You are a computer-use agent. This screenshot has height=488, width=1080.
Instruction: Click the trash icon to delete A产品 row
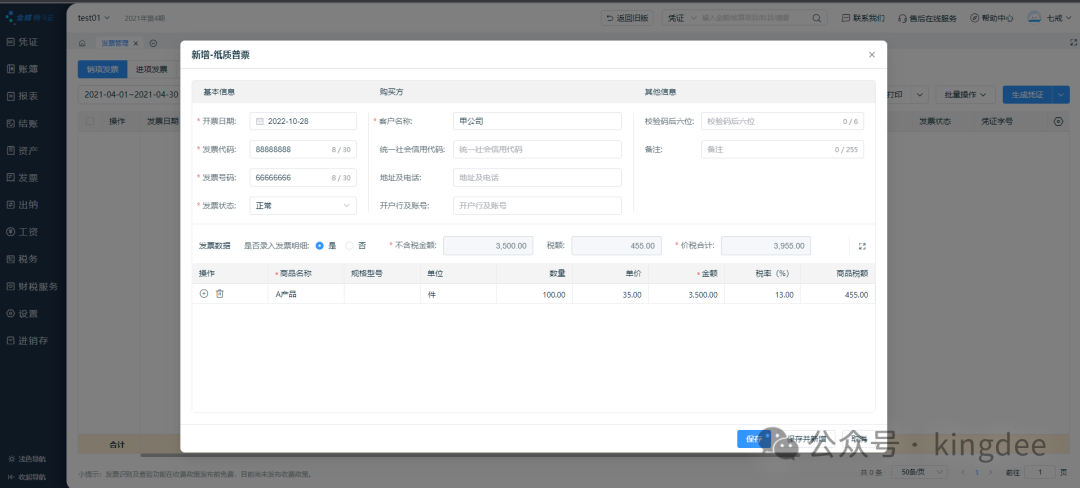pos(220,294)
